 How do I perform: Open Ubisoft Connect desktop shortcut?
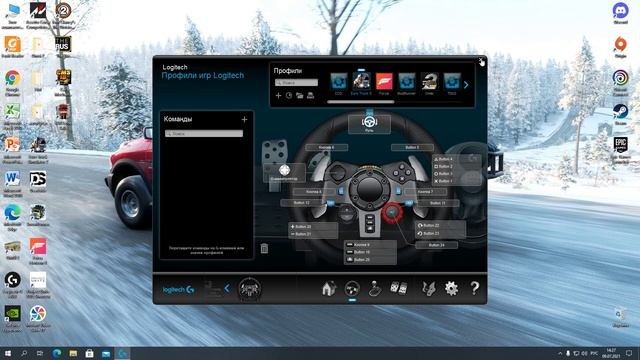[x=620, y=82]
